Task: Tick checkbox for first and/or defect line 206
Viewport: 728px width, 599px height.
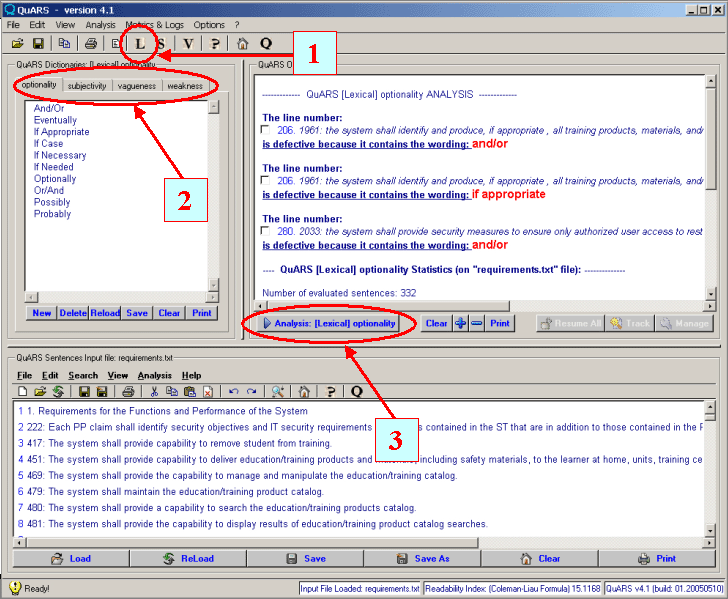Action: pyautogui.click(x=265, y=130)
